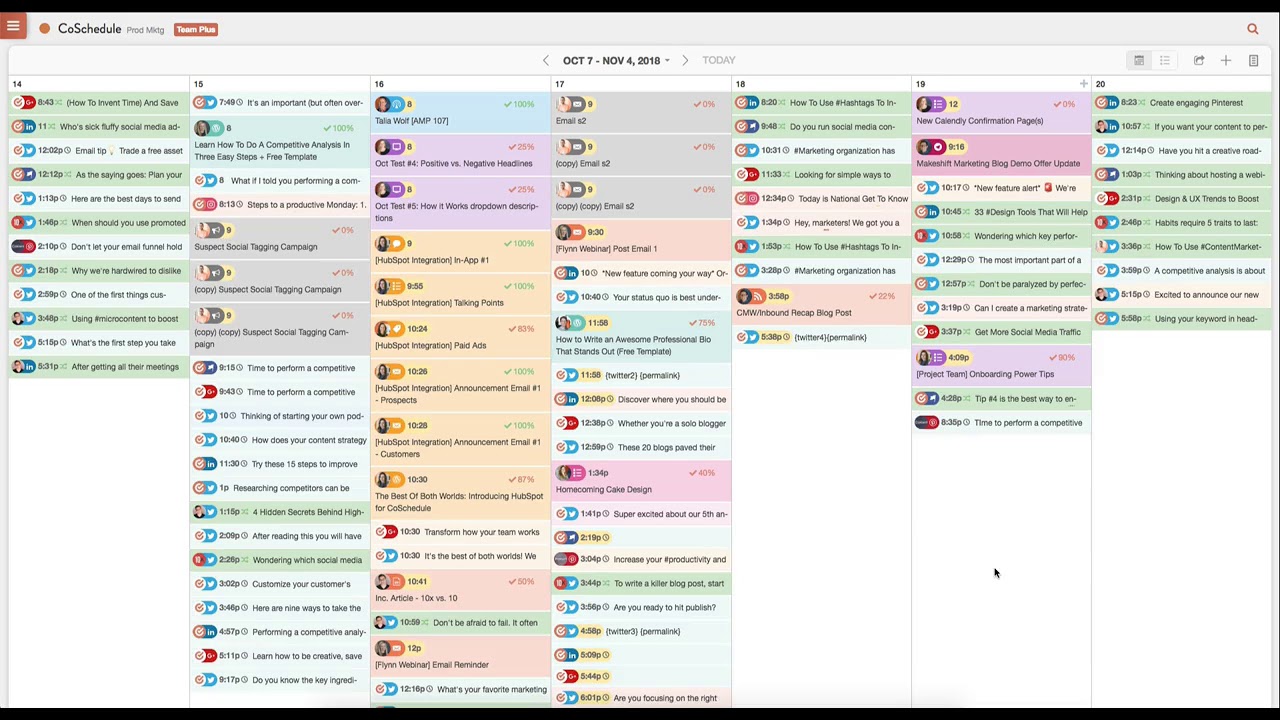Open 3:36p 'How To Use #ContentMarket-'

[1181, 247]
